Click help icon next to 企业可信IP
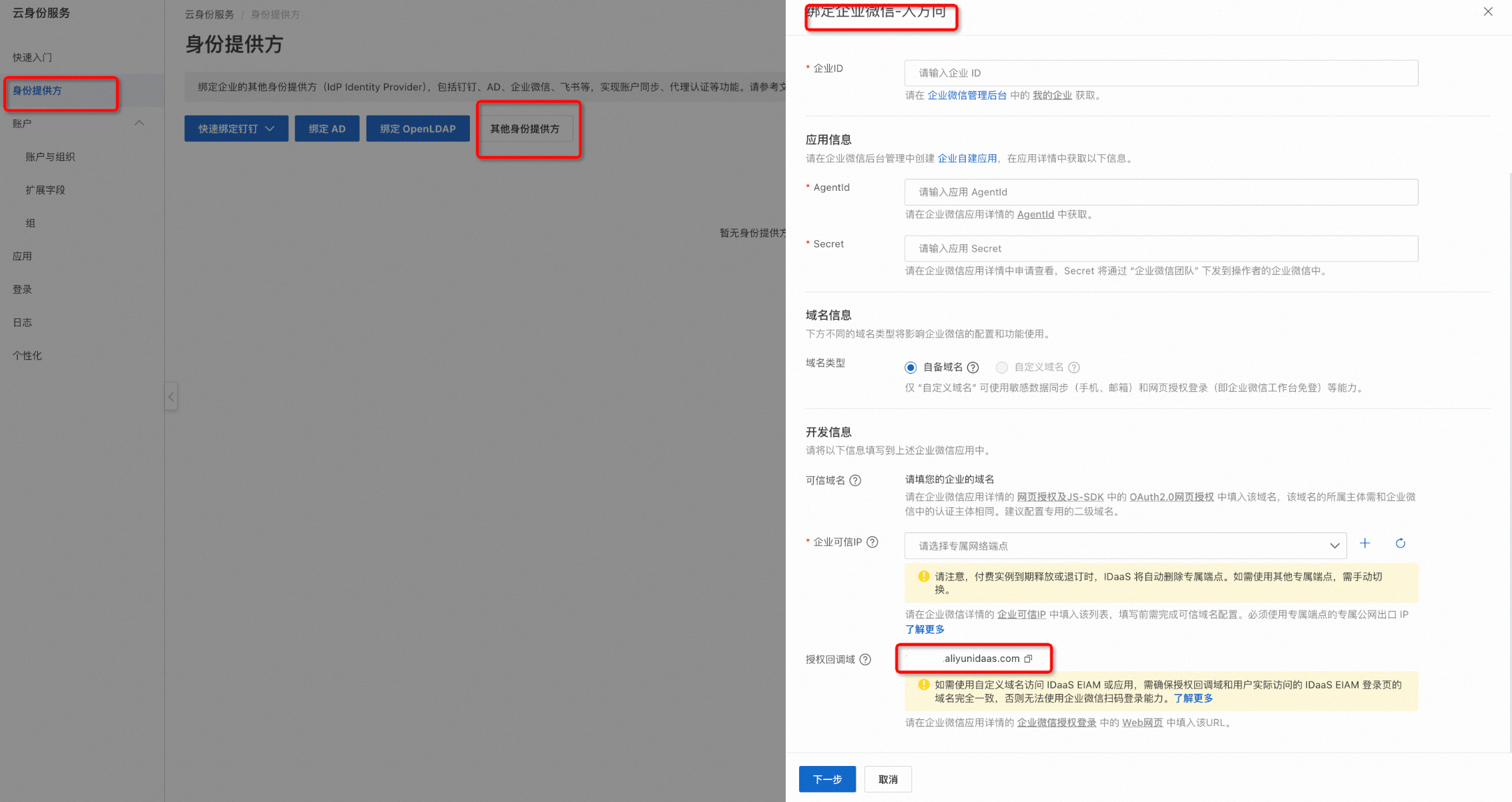 click(x=872, y=542)
